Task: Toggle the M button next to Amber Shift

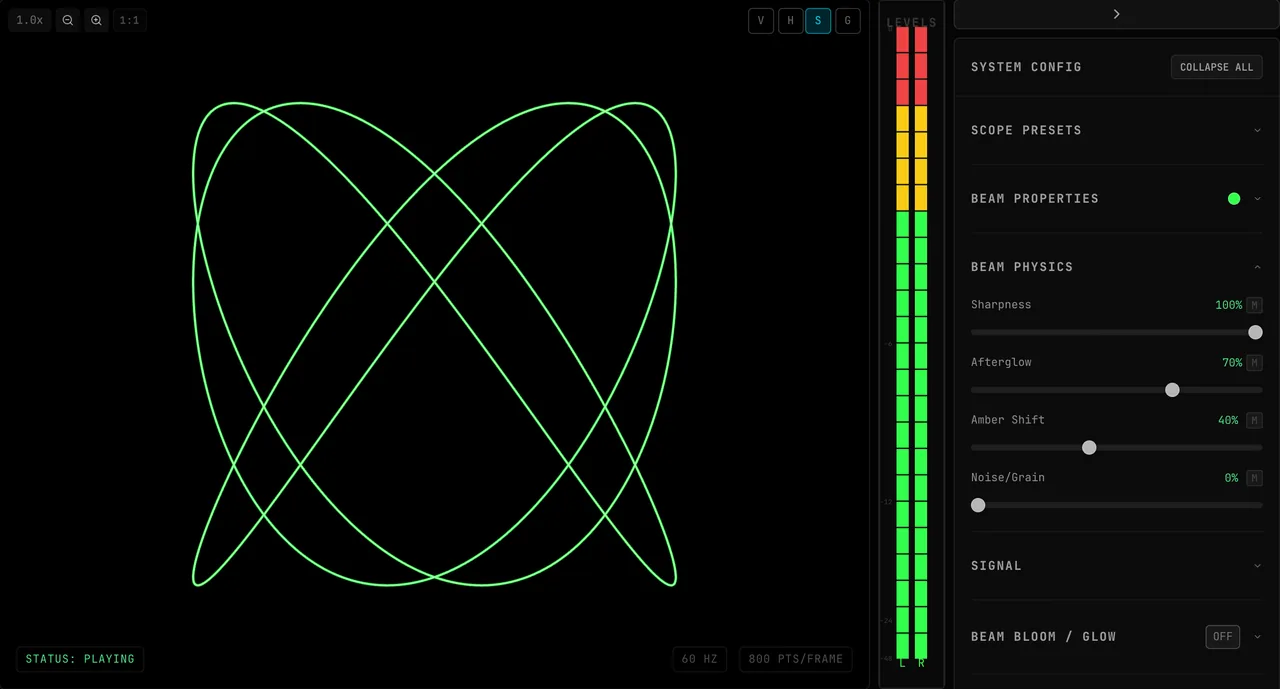Action: coord(1254,421)
